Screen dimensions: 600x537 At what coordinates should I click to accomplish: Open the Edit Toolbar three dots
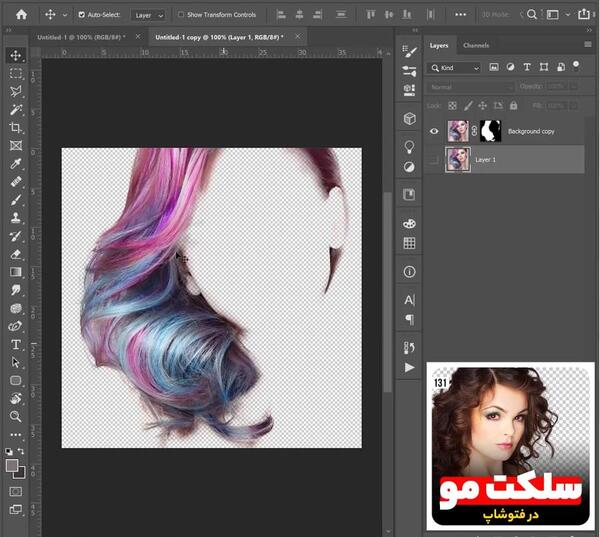point(16,435)
